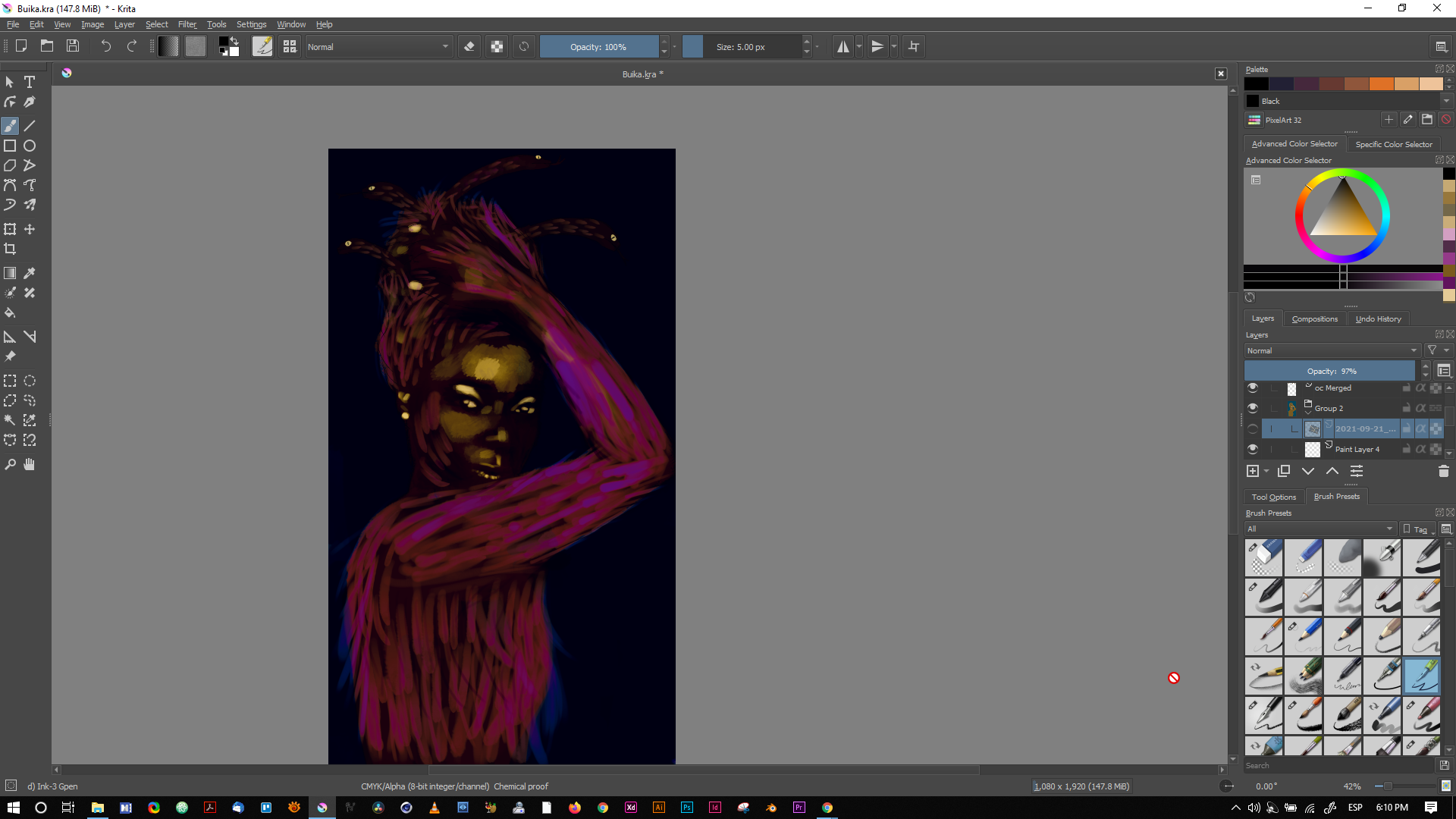Screen dimensions: 1456x819
Task: Toggle vertical mirror mode
Action: pos(877,46)
